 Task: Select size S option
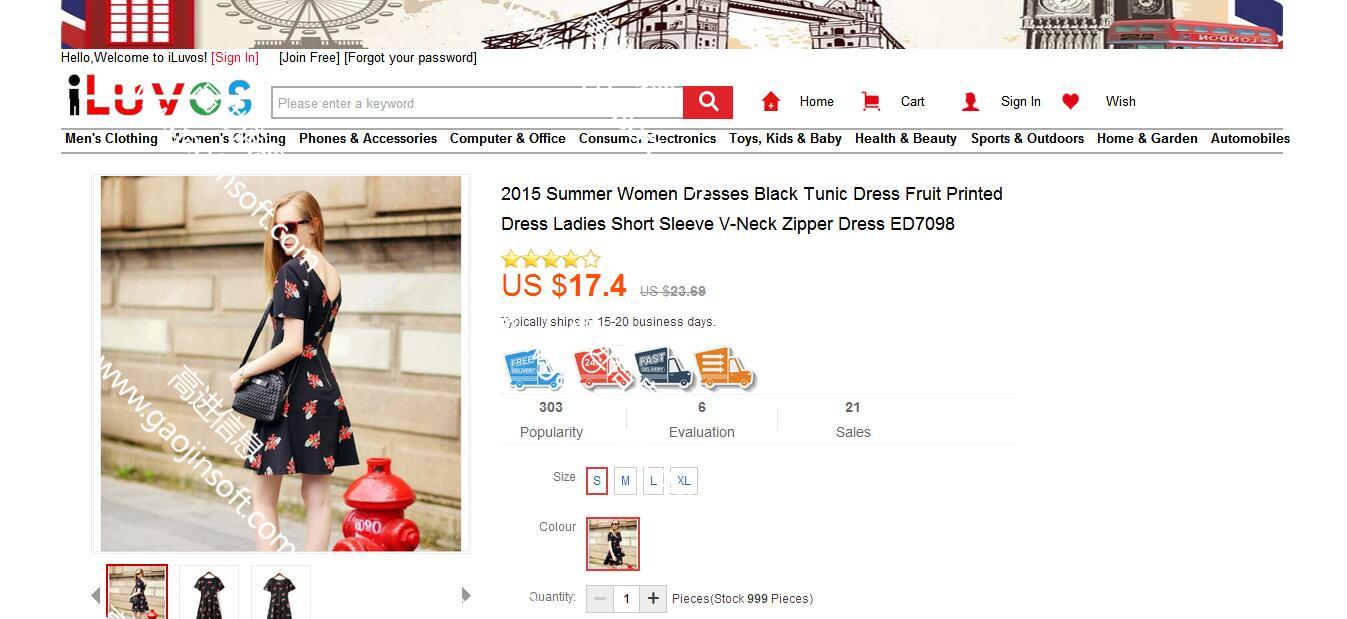tap(597, 481)
